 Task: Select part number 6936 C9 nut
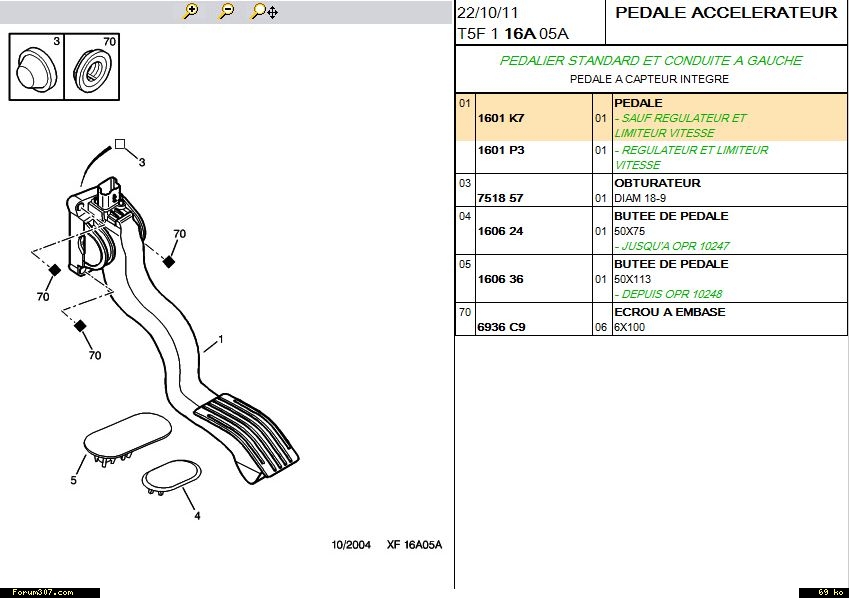(x=501, y=327)
